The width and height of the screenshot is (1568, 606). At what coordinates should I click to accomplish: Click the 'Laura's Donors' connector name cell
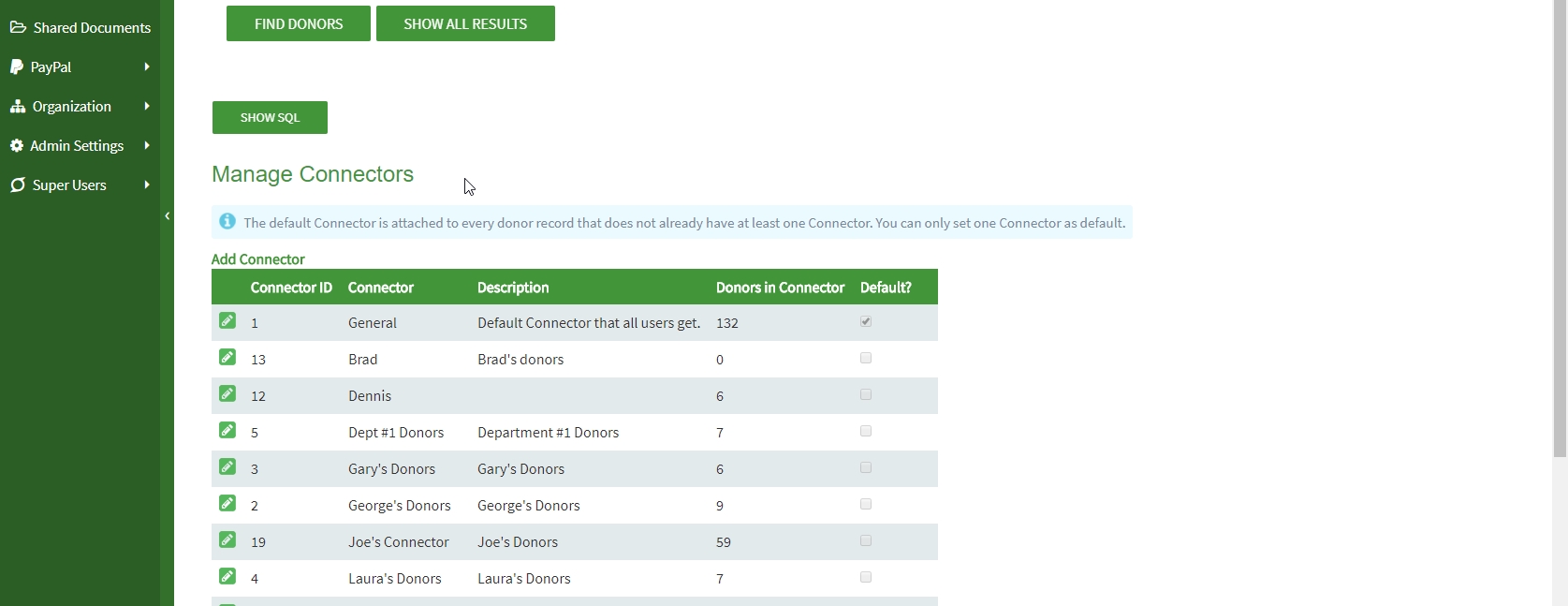(x=395, y=579)
